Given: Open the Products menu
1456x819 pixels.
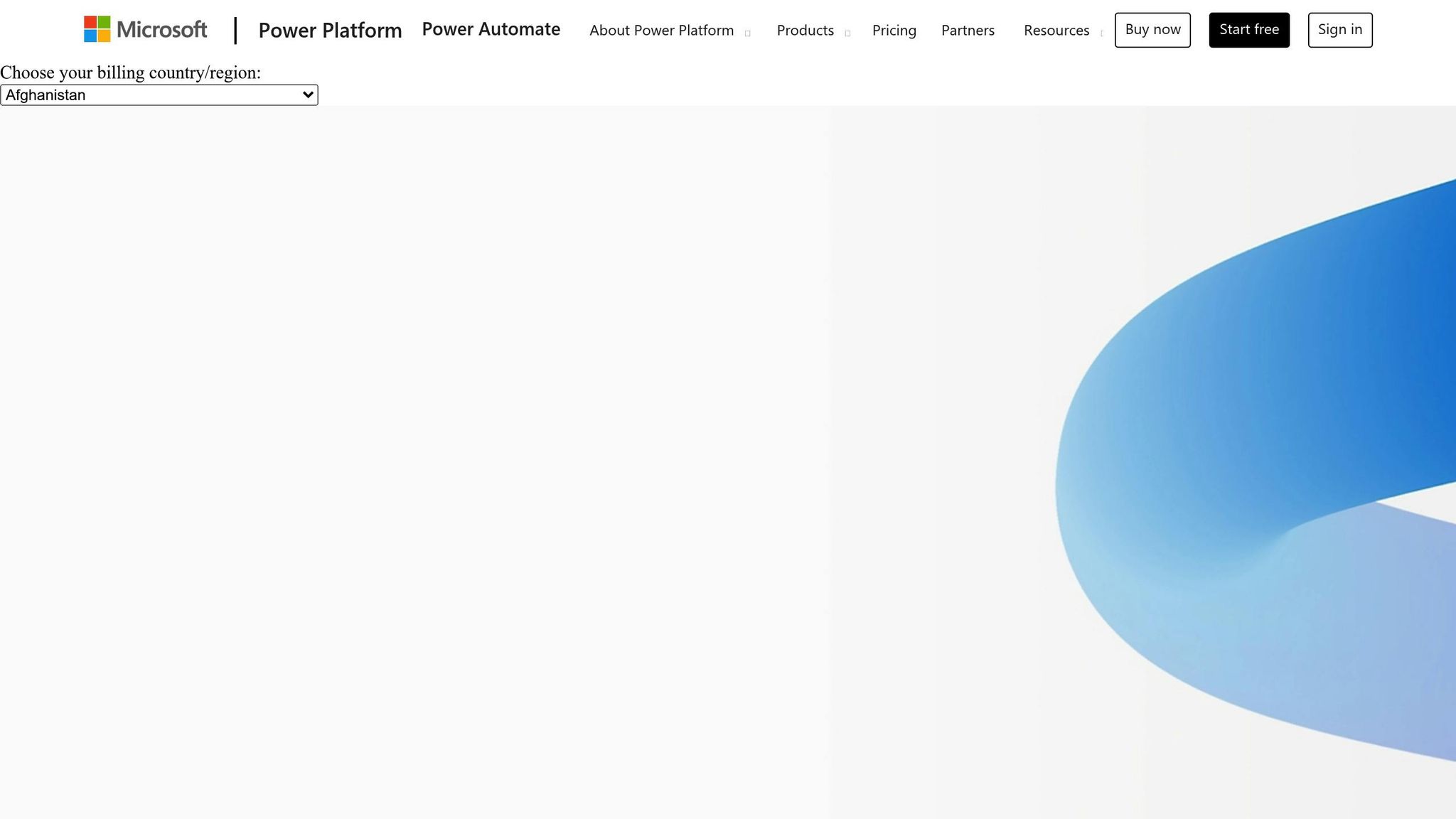Looking at the screenshot, I should (805, 31).
